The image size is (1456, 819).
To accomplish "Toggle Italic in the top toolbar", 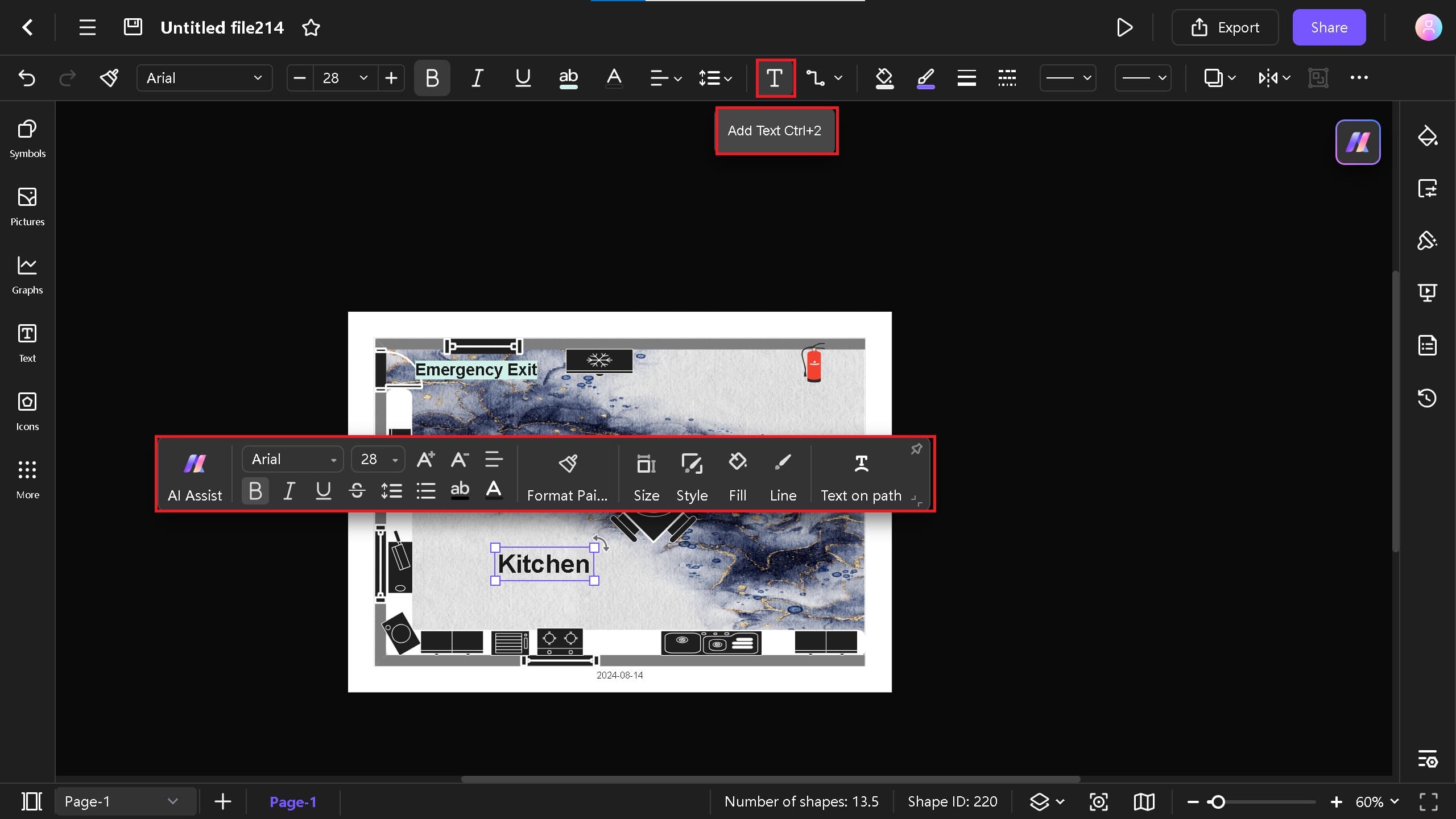I will (x=477, y=78).
